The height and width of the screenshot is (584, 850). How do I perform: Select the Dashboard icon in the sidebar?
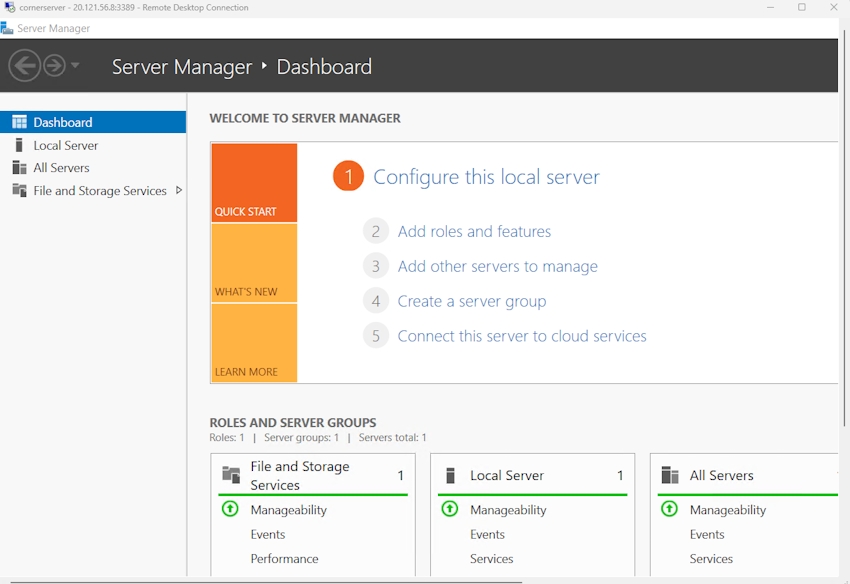pos(20,121)
